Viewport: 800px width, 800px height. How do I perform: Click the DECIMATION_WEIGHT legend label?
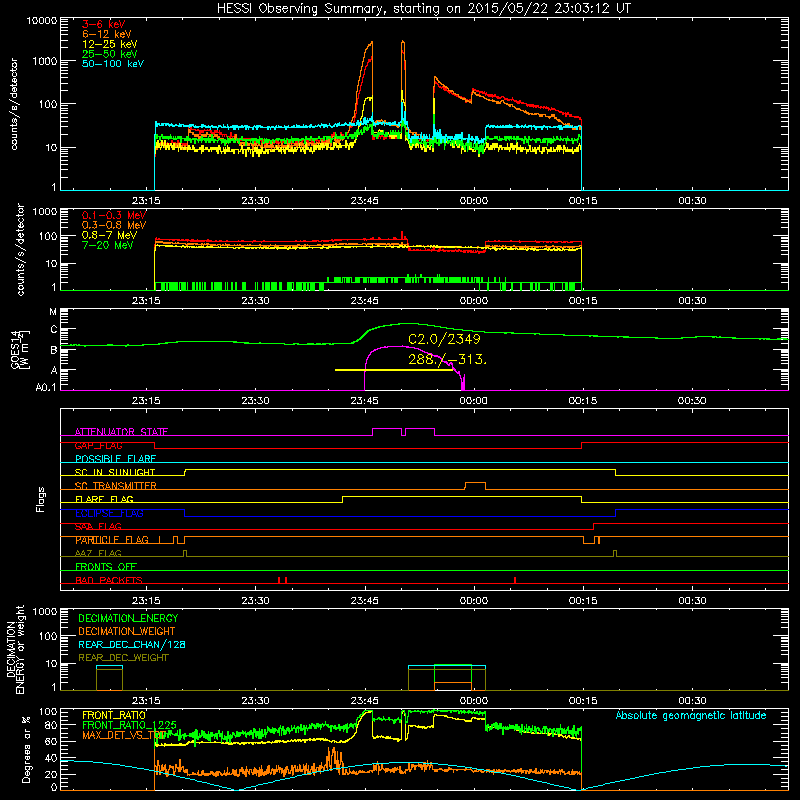click(127, 631)
